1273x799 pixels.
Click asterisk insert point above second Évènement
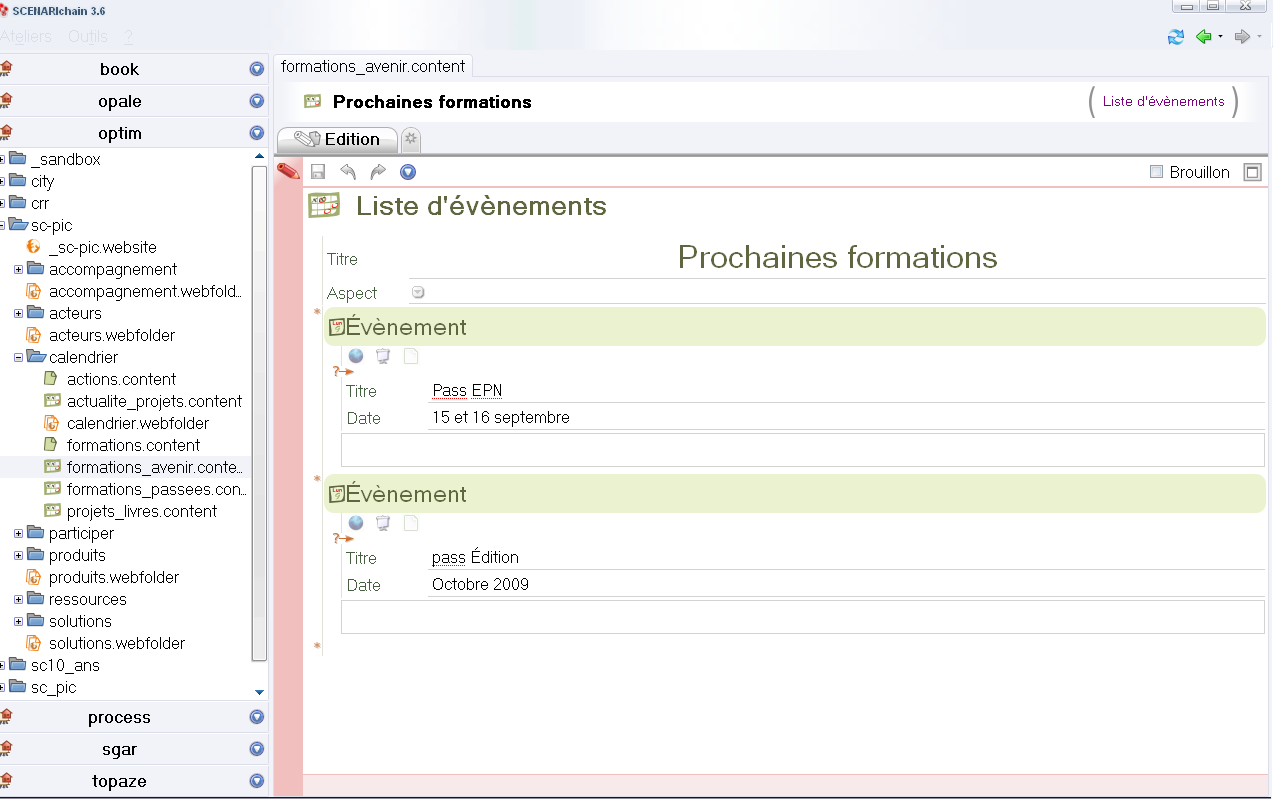tap(317, 480)
